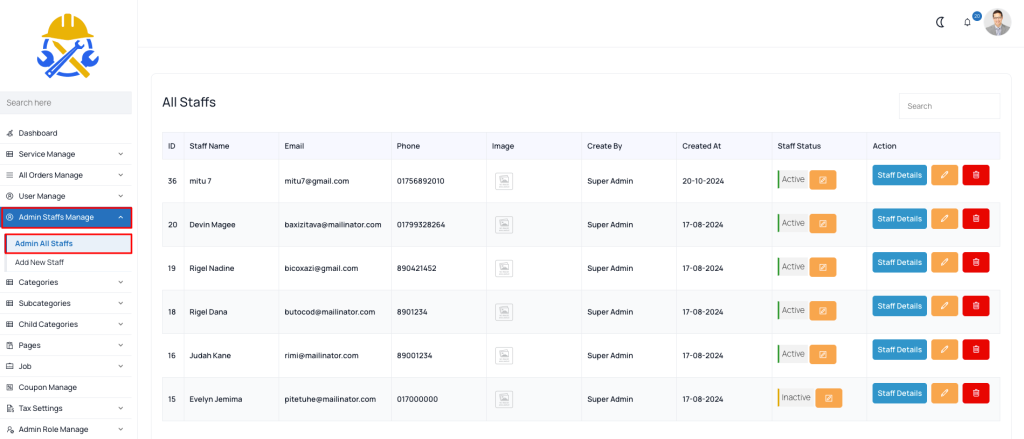
Task: Change status toggle for Devin Magee
Action: (x=823, y=224)
